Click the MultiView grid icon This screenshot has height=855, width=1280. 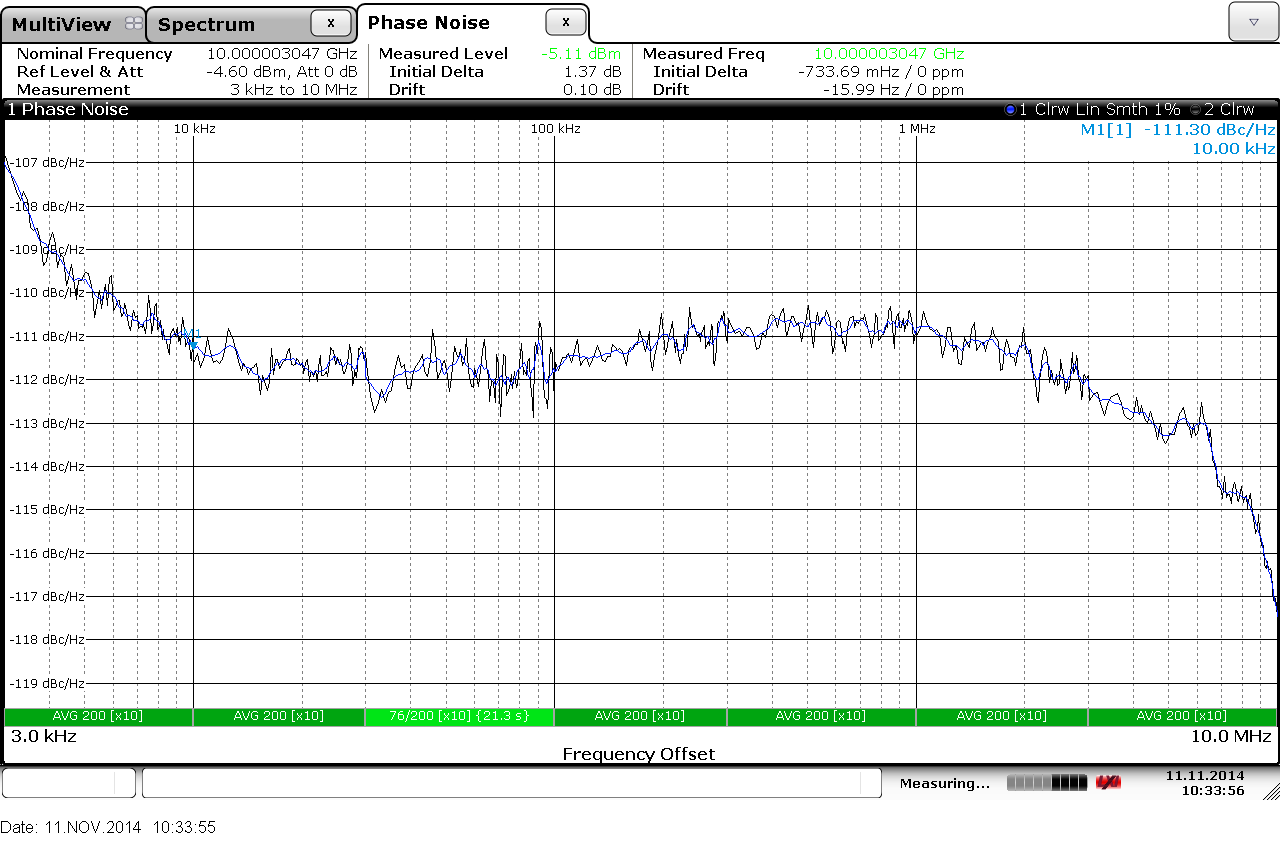[133, 24]
